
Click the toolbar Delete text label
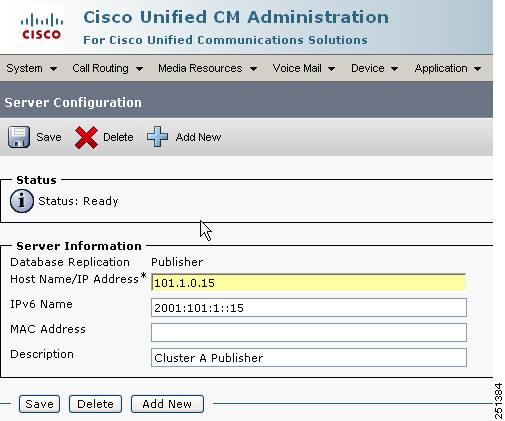[x=118, y=137]
